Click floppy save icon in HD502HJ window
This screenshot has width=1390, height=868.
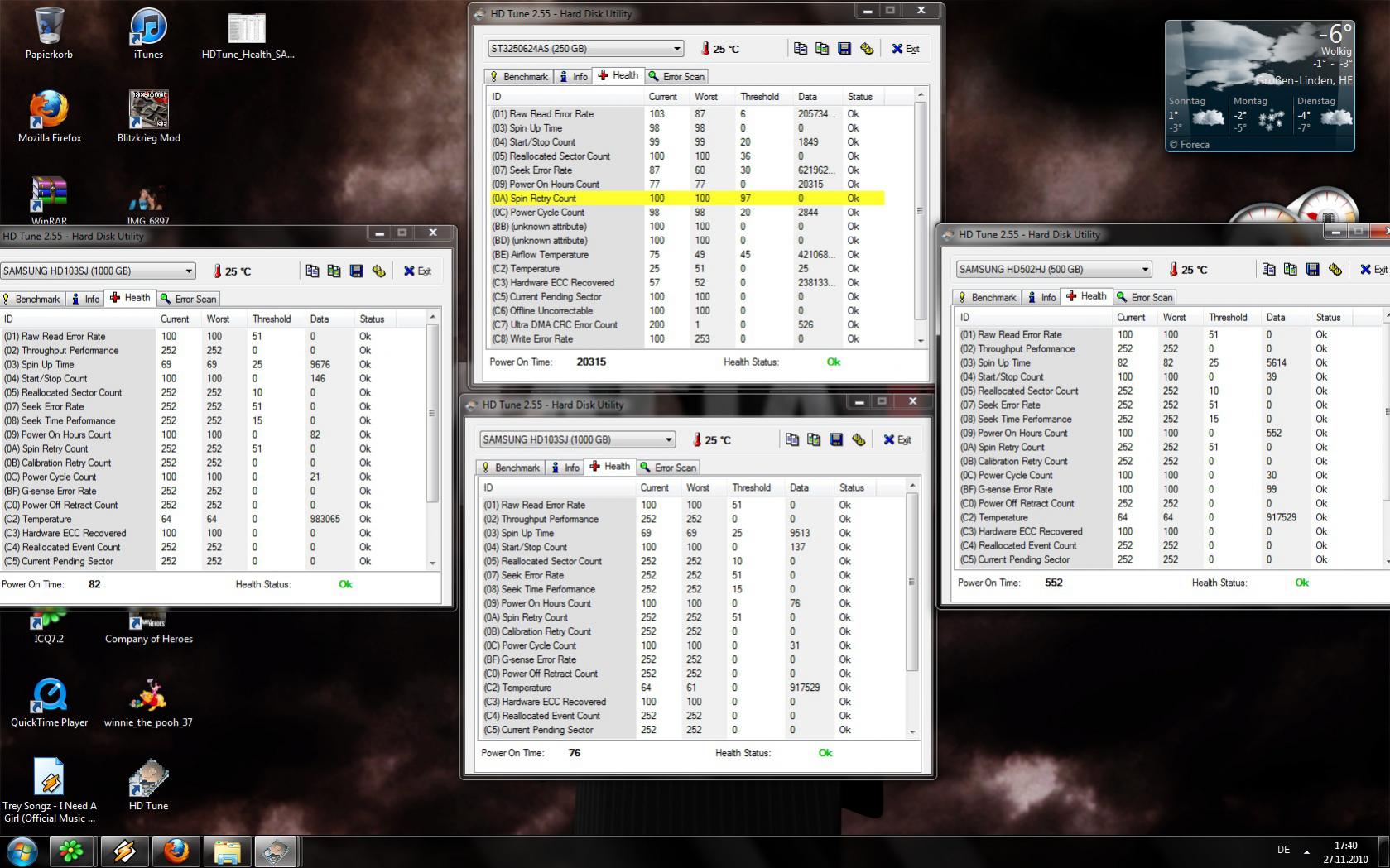pyautogui.click(x=1312, y=269)
